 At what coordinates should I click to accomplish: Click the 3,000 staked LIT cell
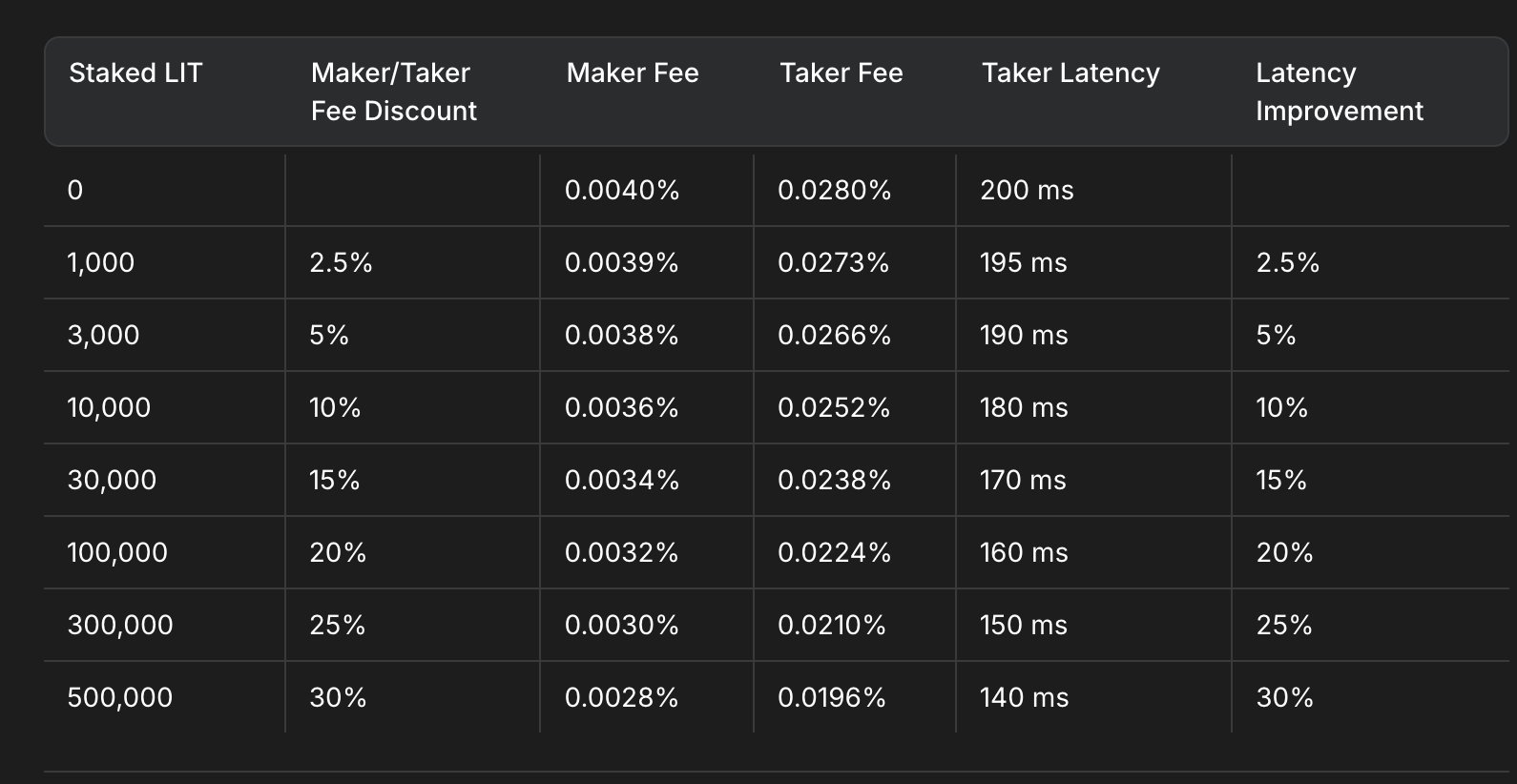coord(103,335)
